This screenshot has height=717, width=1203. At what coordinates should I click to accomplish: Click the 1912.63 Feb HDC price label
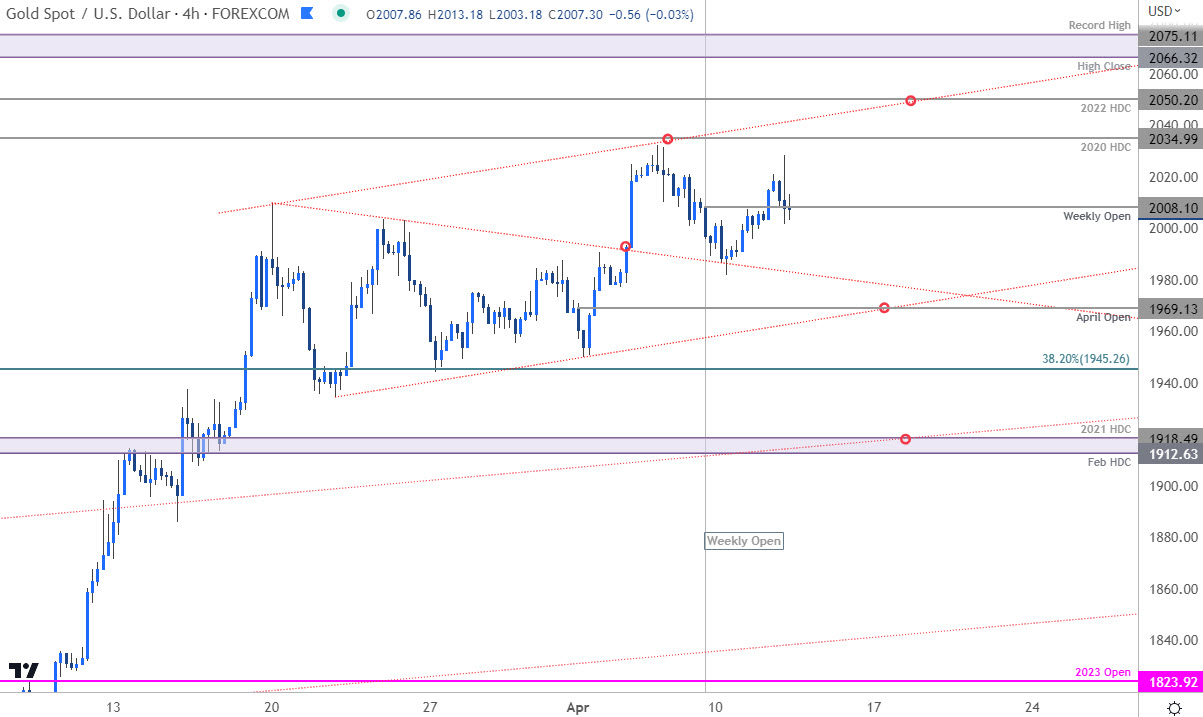[x=1170, y=454]
